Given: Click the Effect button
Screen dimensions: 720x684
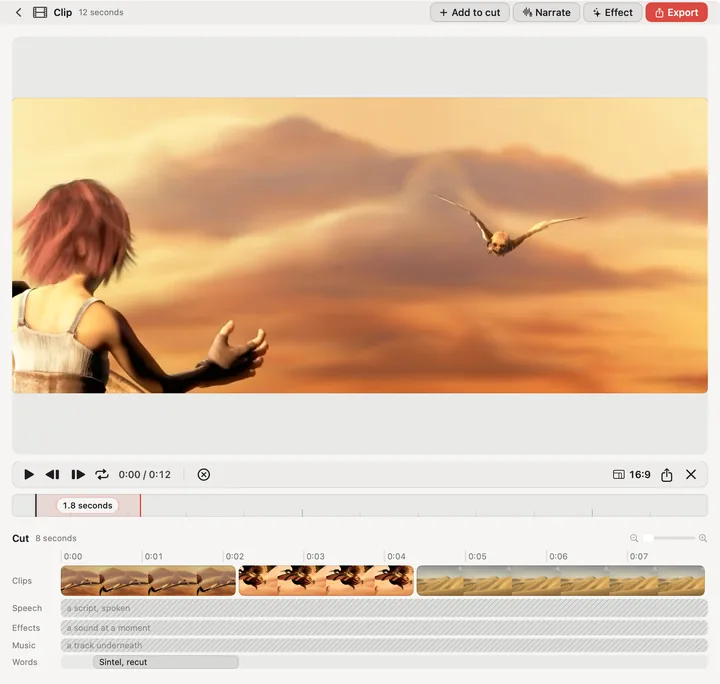Looking at the screenshot, I should [613, 12].
